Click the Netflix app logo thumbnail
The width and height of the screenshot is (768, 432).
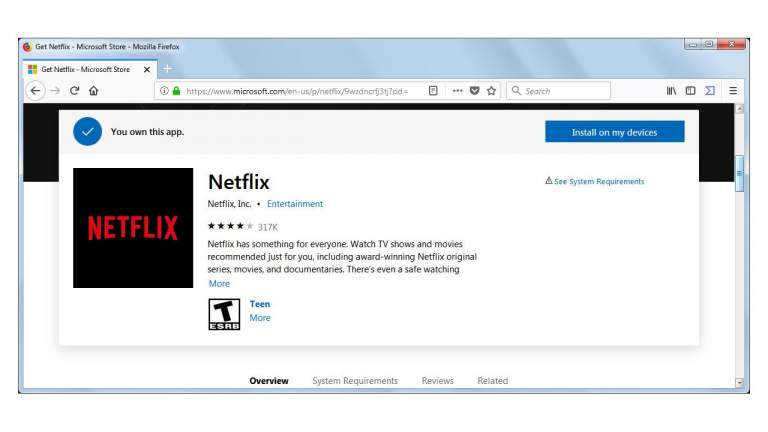tap(133, 228)
